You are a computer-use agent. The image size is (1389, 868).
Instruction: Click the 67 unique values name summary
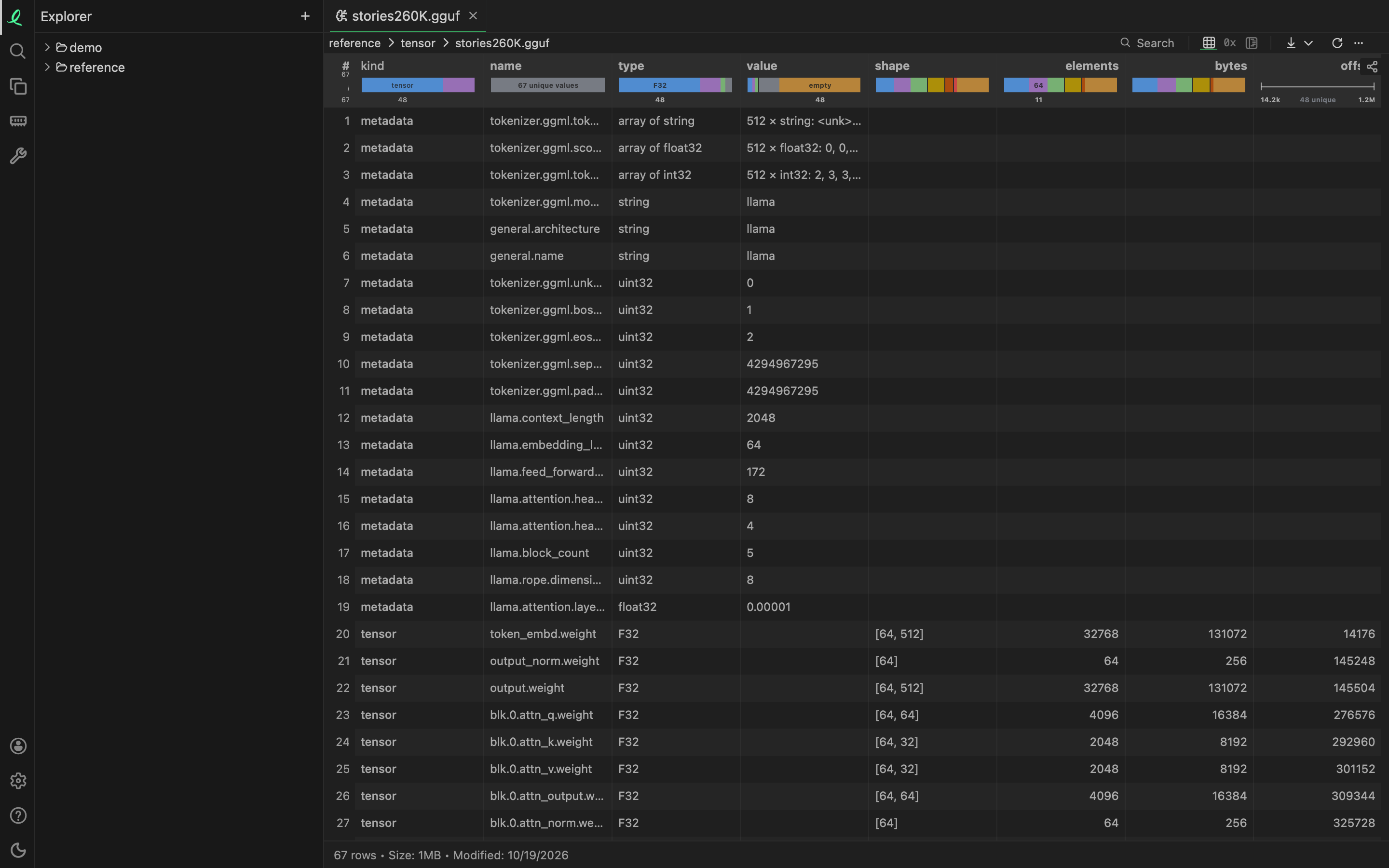[x=547, y=85]
